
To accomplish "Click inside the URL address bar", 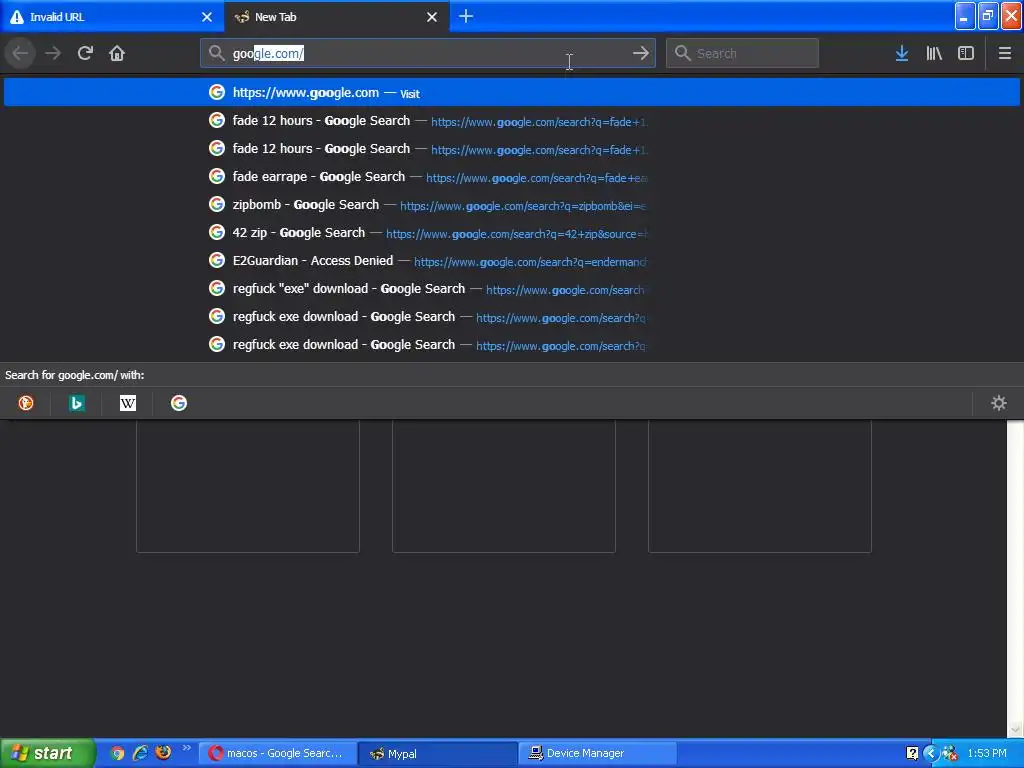I will pyautogui.click(x=428, y=53).
